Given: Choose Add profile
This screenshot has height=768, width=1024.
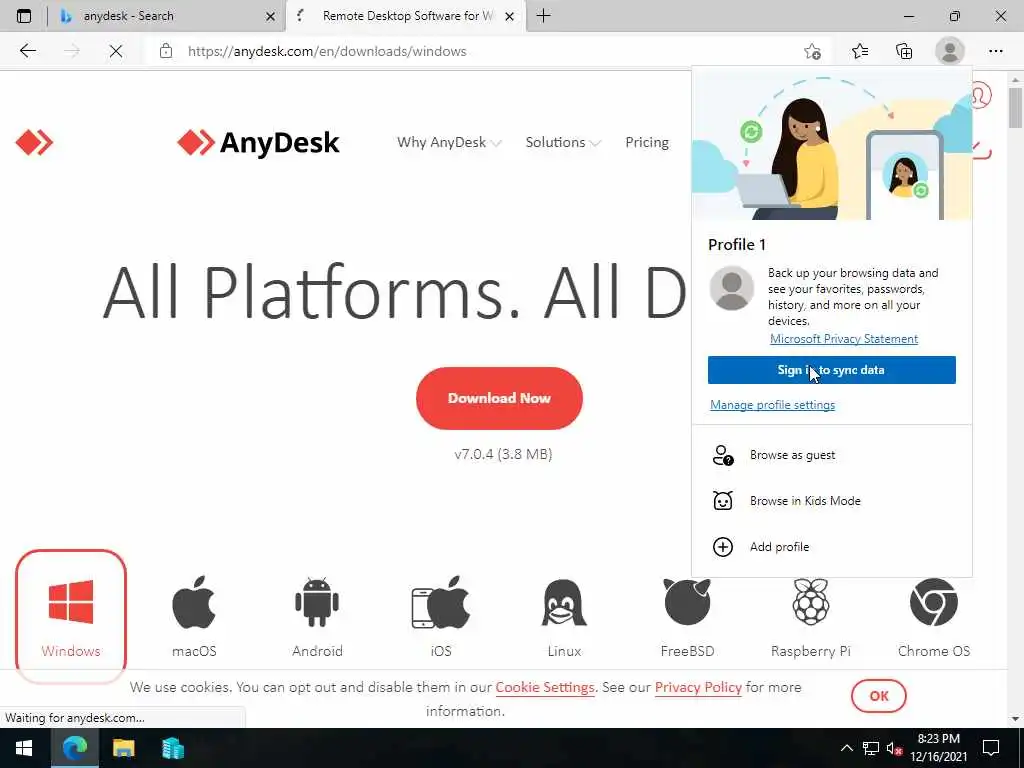Looking at the screenshot, I should click(x=831, y=547).
